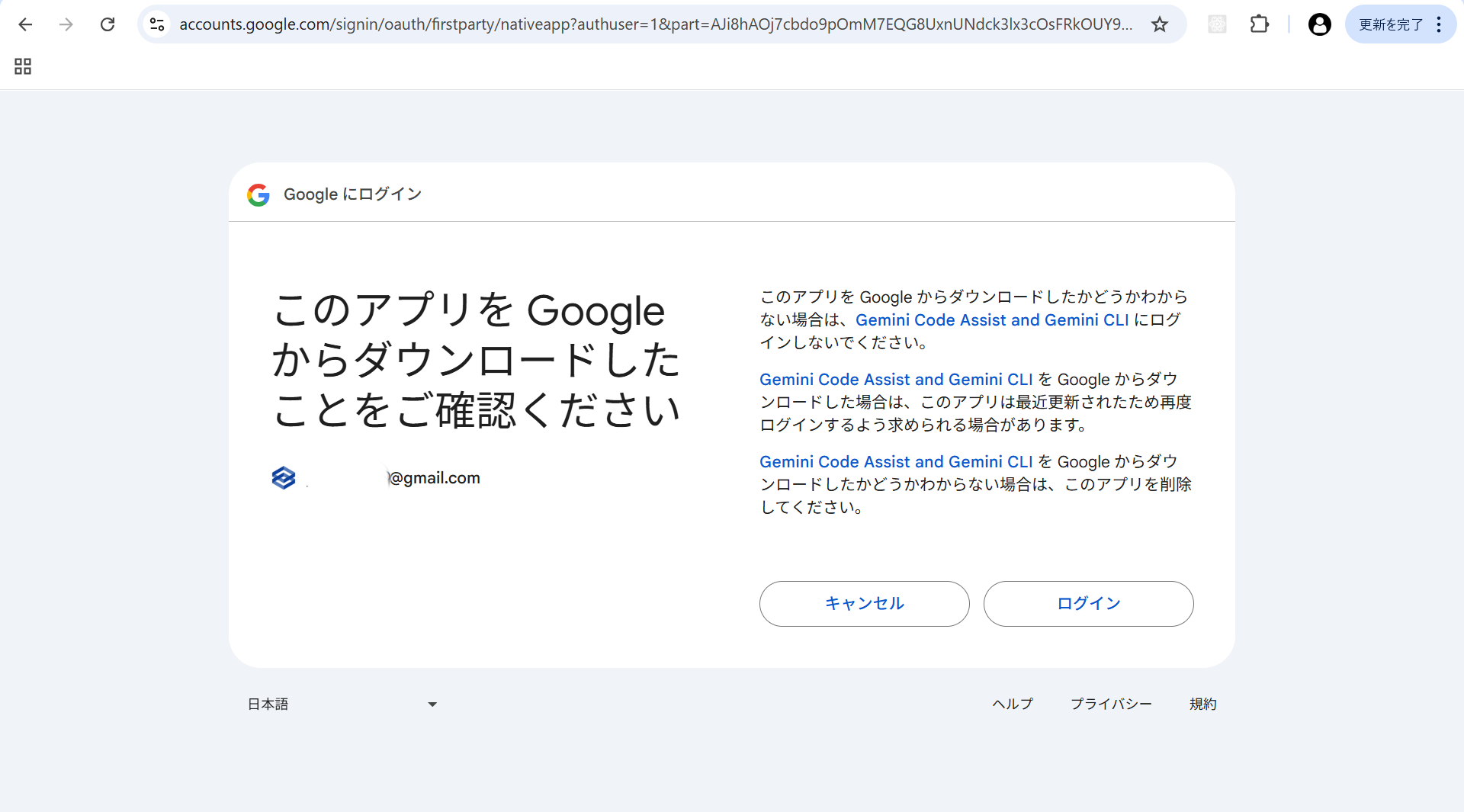Image resolution: width=1464 pixels, height=812 pixels.
Task: Click the faded extension icon beside Extensions
Action: 1218,24
